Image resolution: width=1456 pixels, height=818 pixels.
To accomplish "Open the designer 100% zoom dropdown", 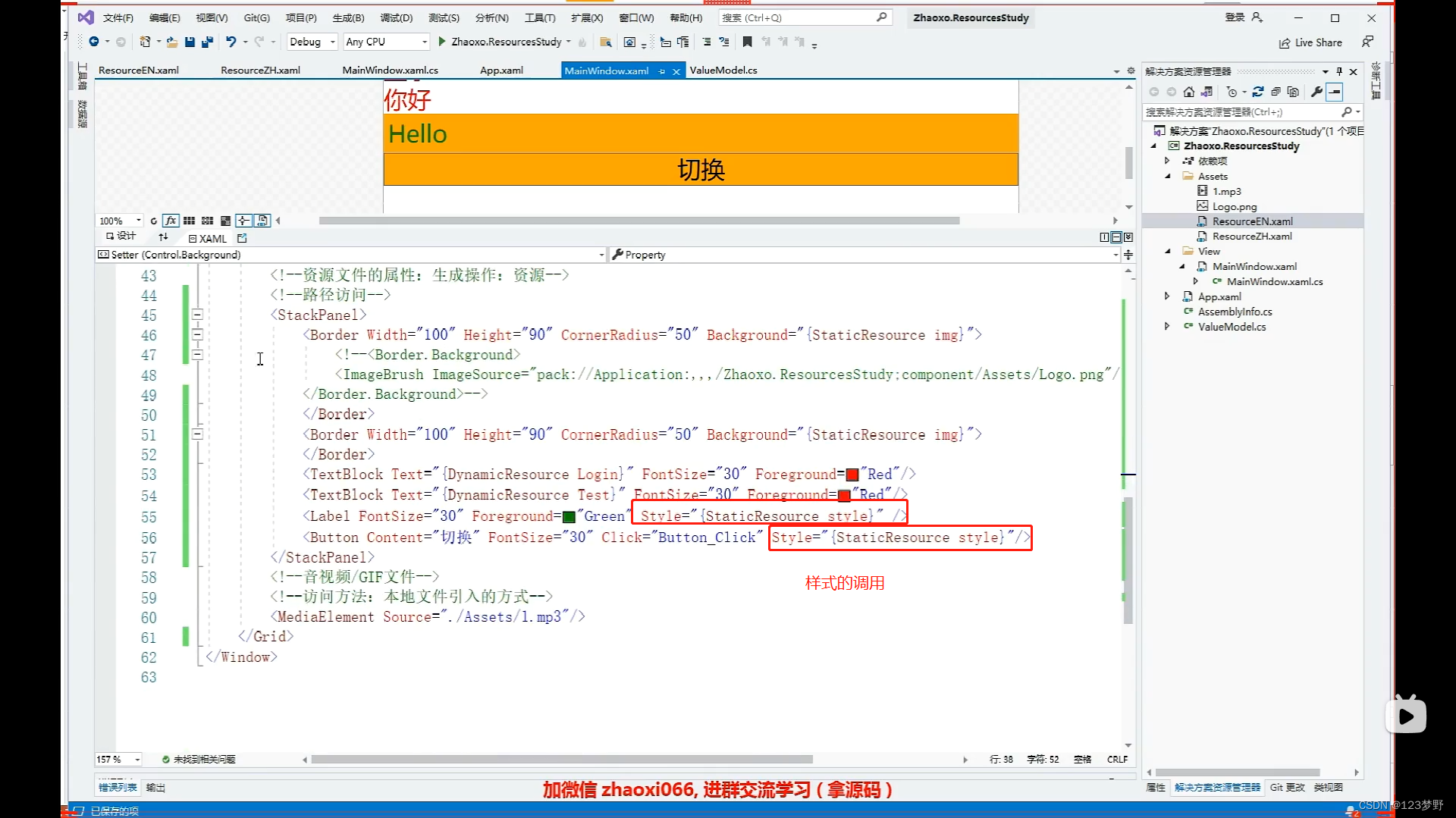I will tap(120, 221).
